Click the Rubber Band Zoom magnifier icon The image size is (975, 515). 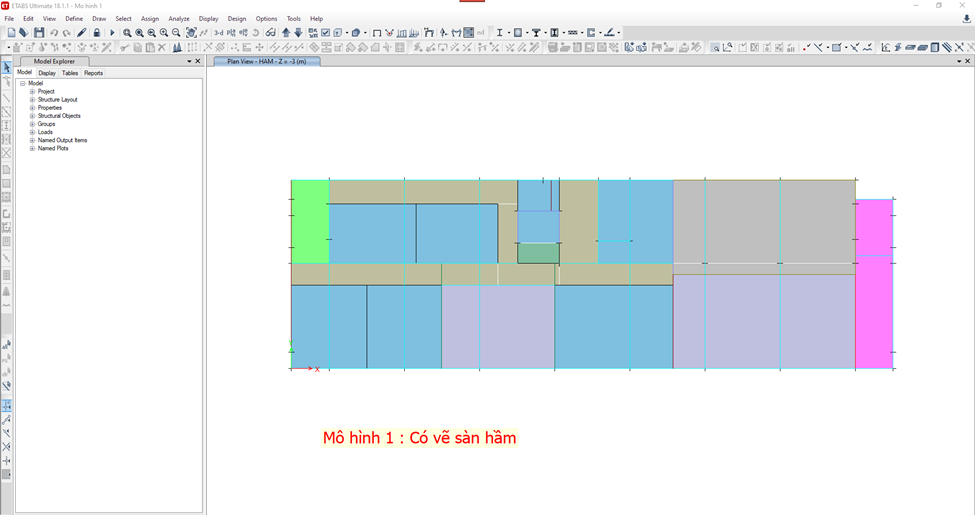pyautogui.click(x=127, y=33)
